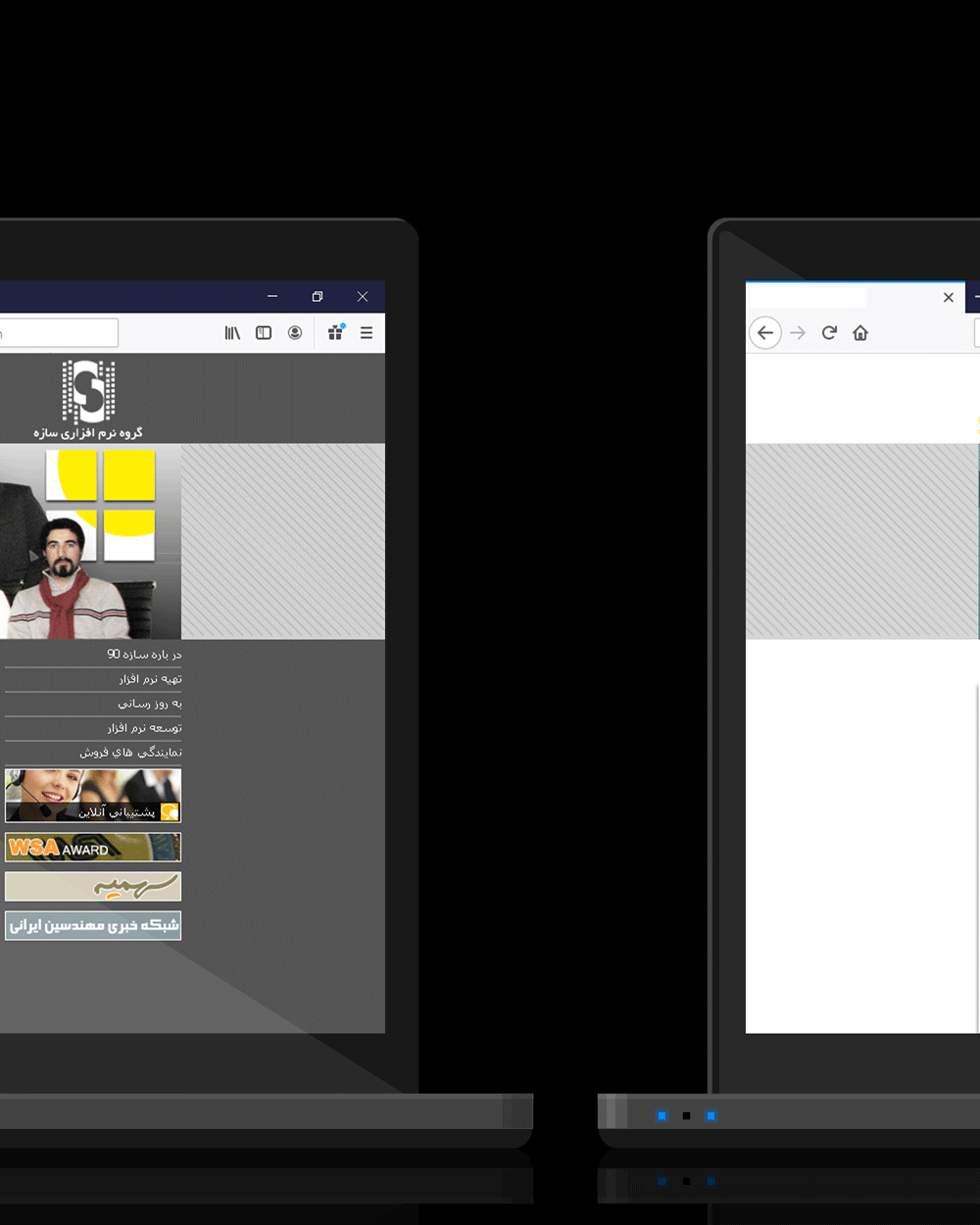Screen dimensions: 980x1225
Task: Open the 'در باره سازه 90' menu link
Action: coord(144,655)
